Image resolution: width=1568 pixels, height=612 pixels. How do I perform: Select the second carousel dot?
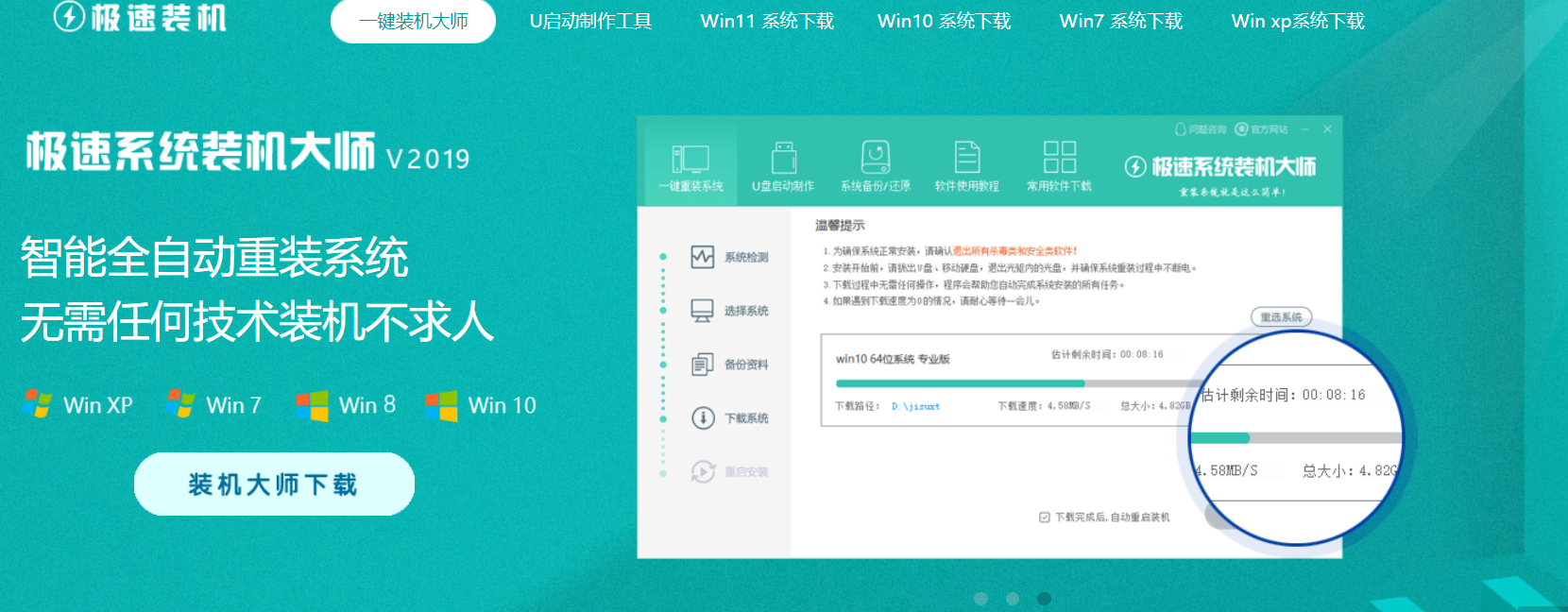1013,599
